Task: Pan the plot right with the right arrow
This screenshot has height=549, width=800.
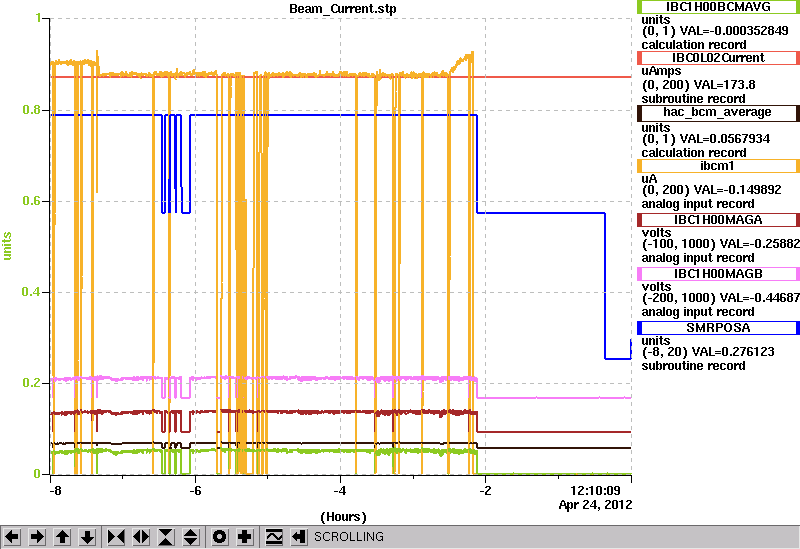Action: 37,537
